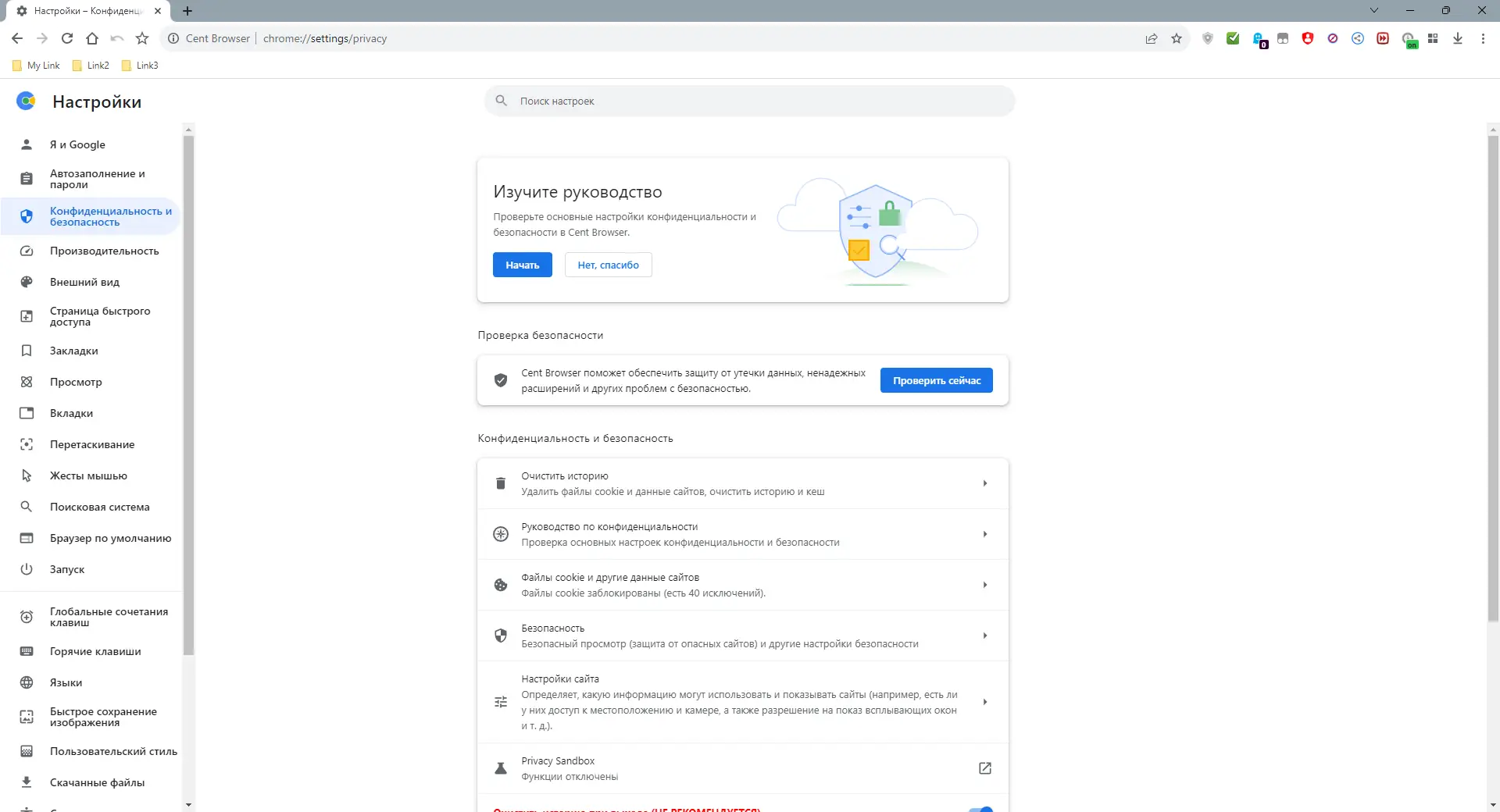Click the Начать button
Image resolution: width=1500 pixels, height=812 pixels.
(522, 265)
